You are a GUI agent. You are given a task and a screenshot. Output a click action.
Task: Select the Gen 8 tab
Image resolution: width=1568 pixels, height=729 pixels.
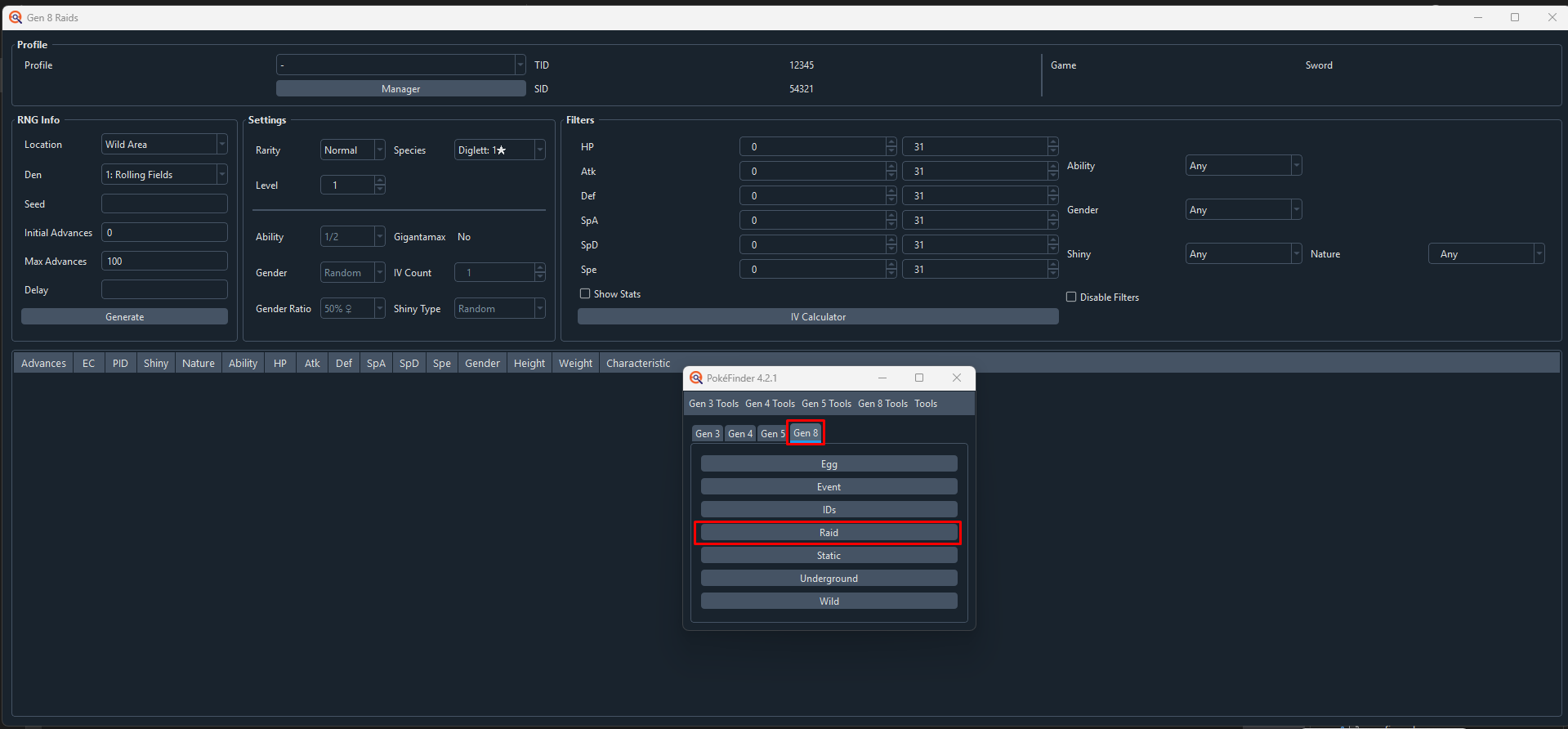[806, 433]
